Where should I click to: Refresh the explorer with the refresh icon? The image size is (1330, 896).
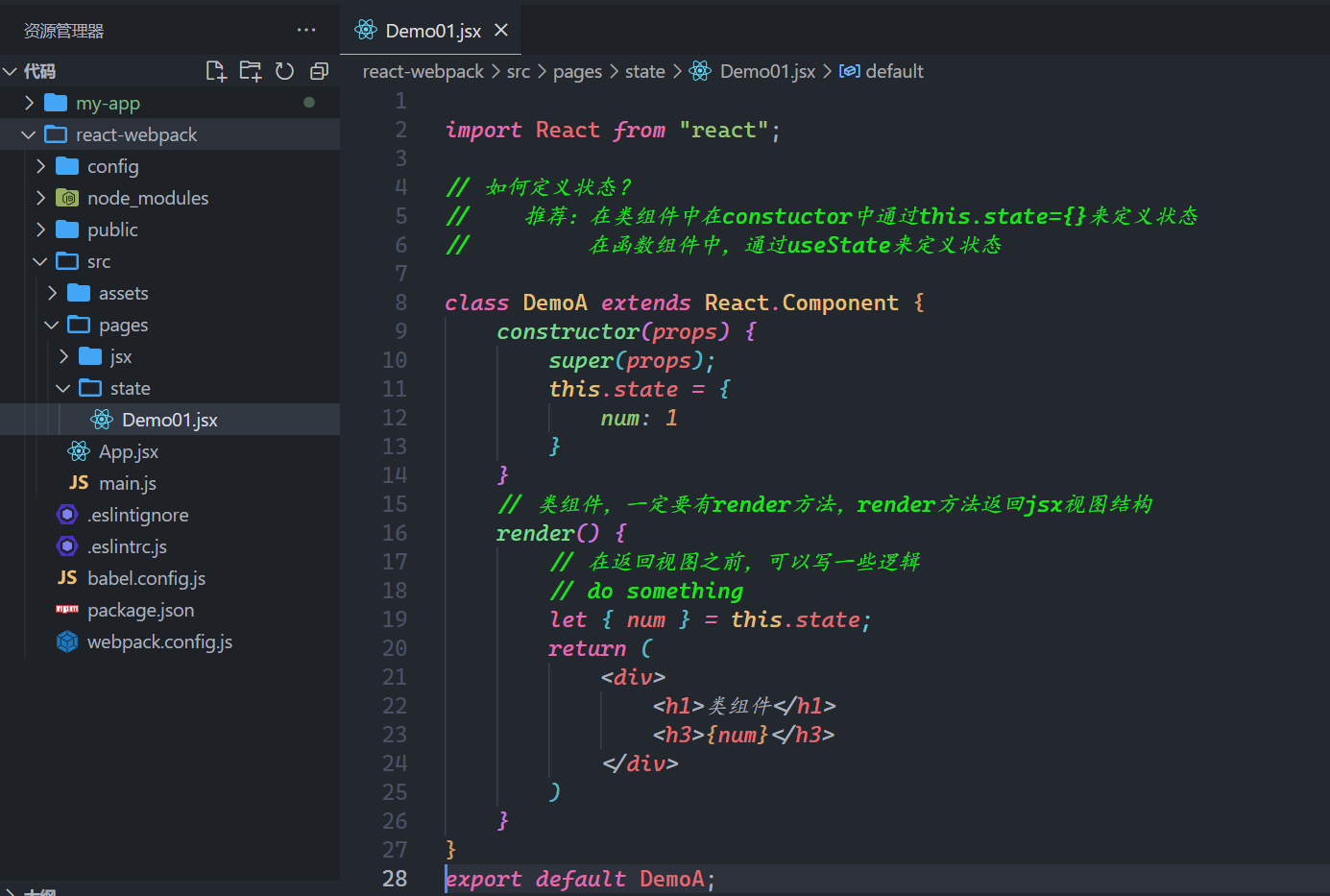(284, 71)
